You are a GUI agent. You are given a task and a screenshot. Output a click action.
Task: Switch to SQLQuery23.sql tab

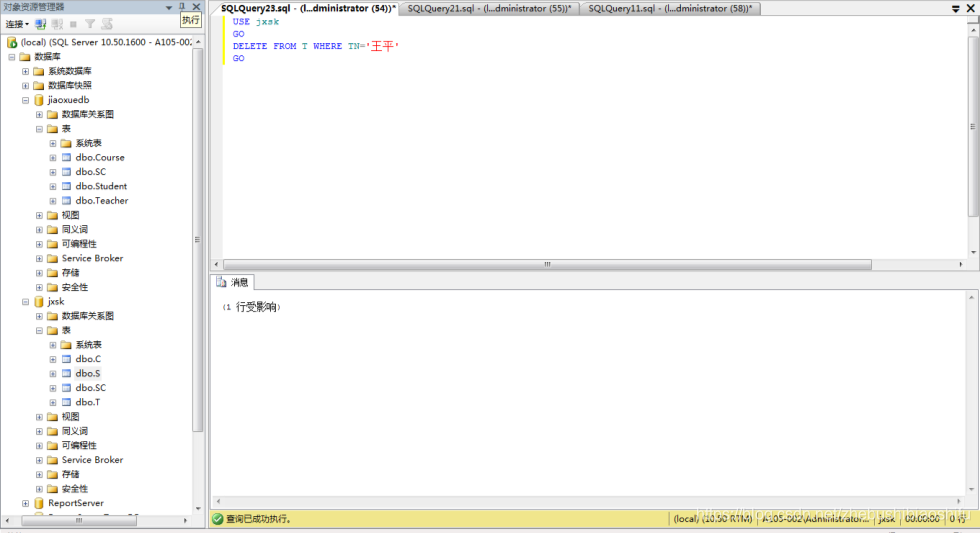(x=308, y=8)
